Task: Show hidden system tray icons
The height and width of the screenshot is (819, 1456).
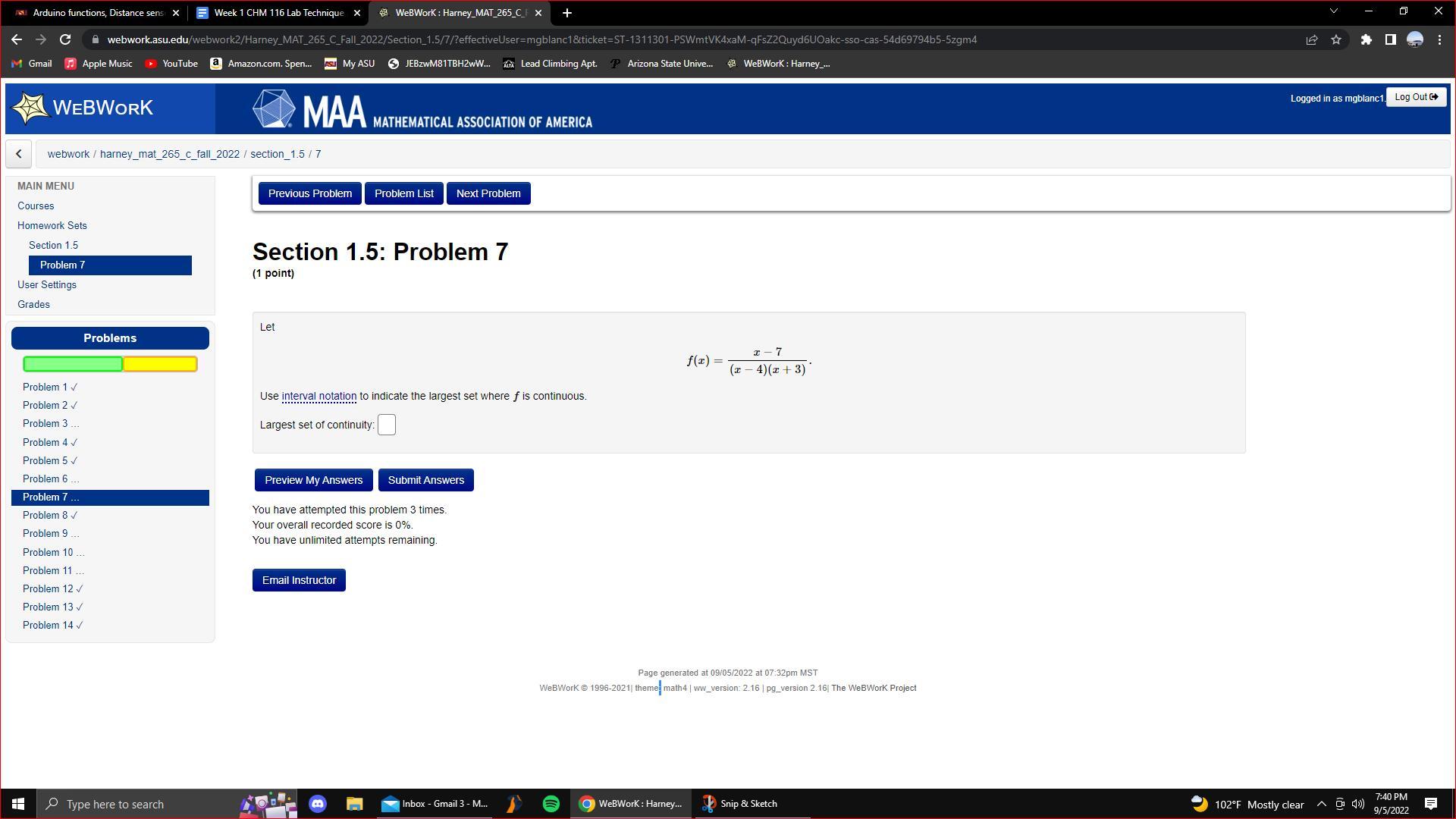Action: [1321, 804]
